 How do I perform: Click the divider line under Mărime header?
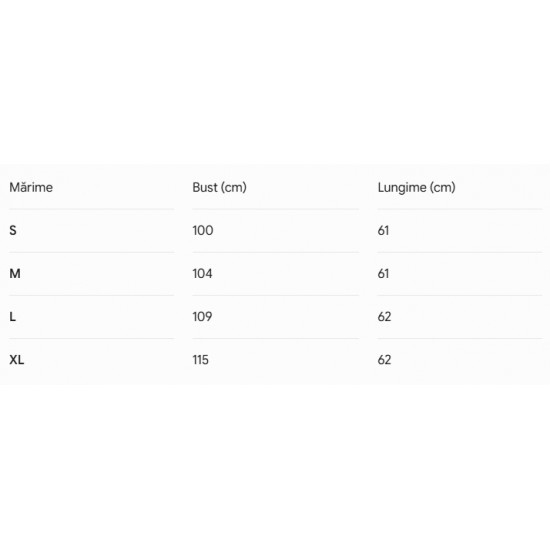tap(92, 209)
